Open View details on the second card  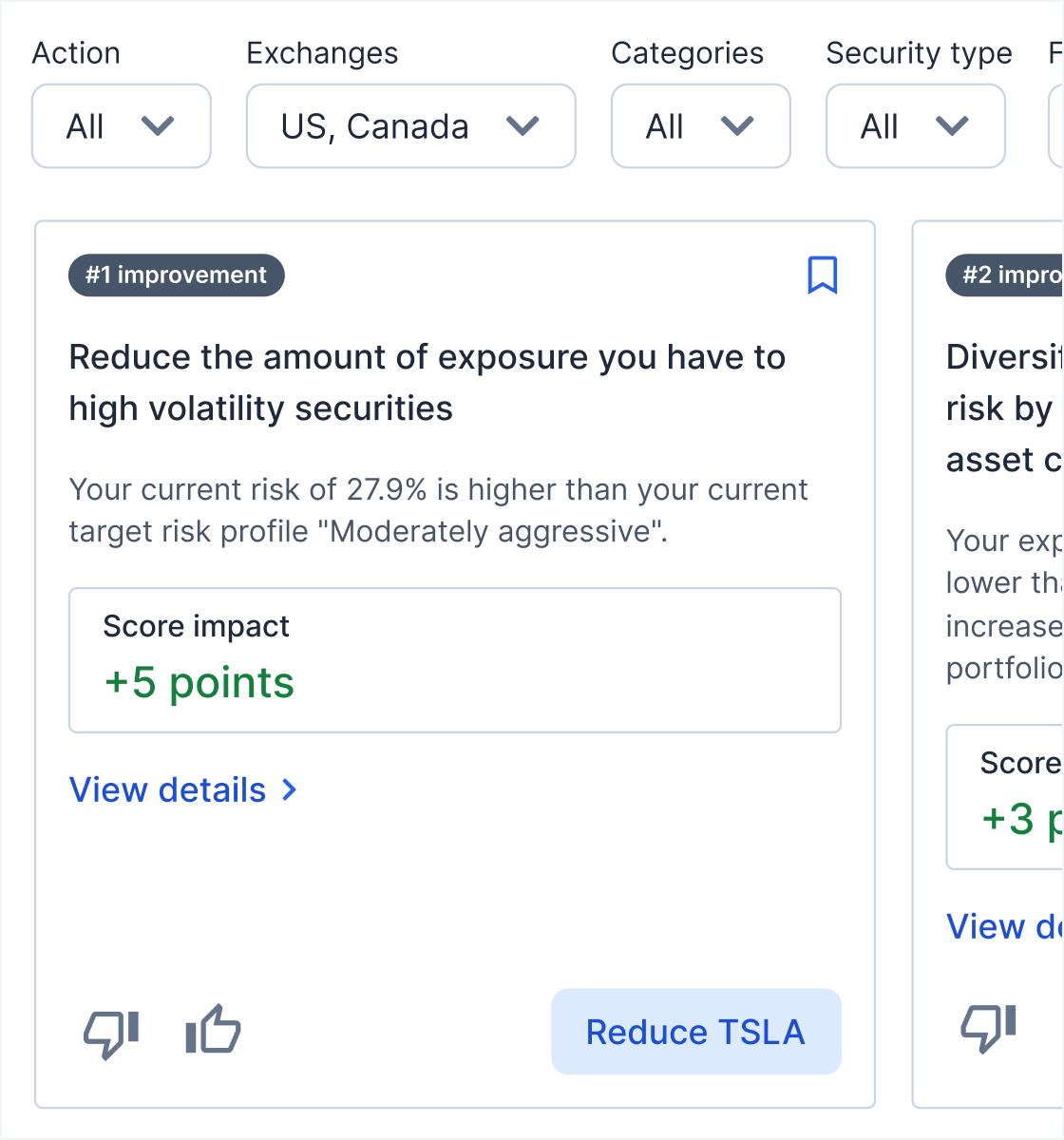click(x=1004, y=927)
